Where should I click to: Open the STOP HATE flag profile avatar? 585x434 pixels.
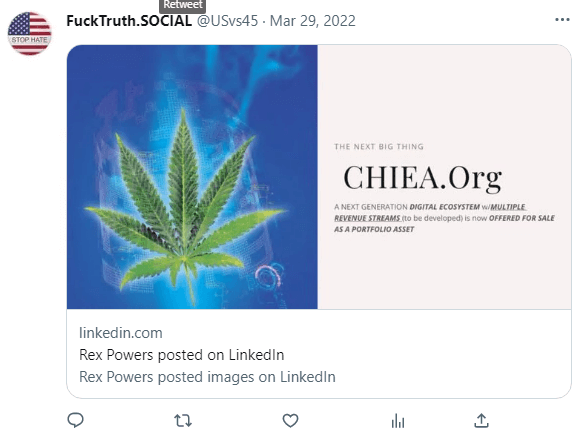[x=29, y=34]
